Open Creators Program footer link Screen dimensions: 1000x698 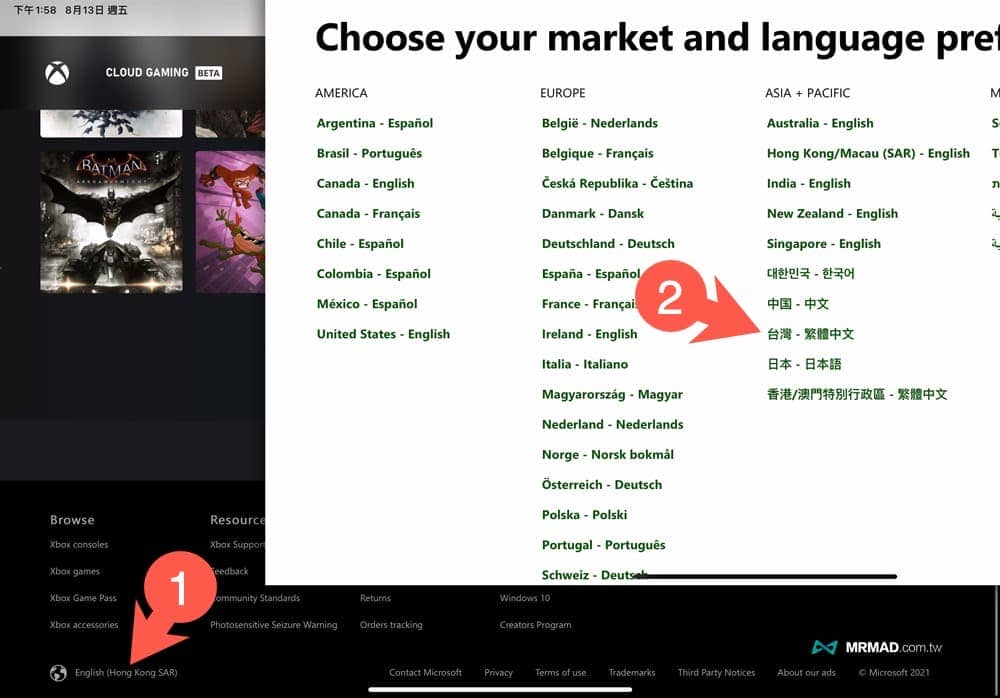[536, 625]
